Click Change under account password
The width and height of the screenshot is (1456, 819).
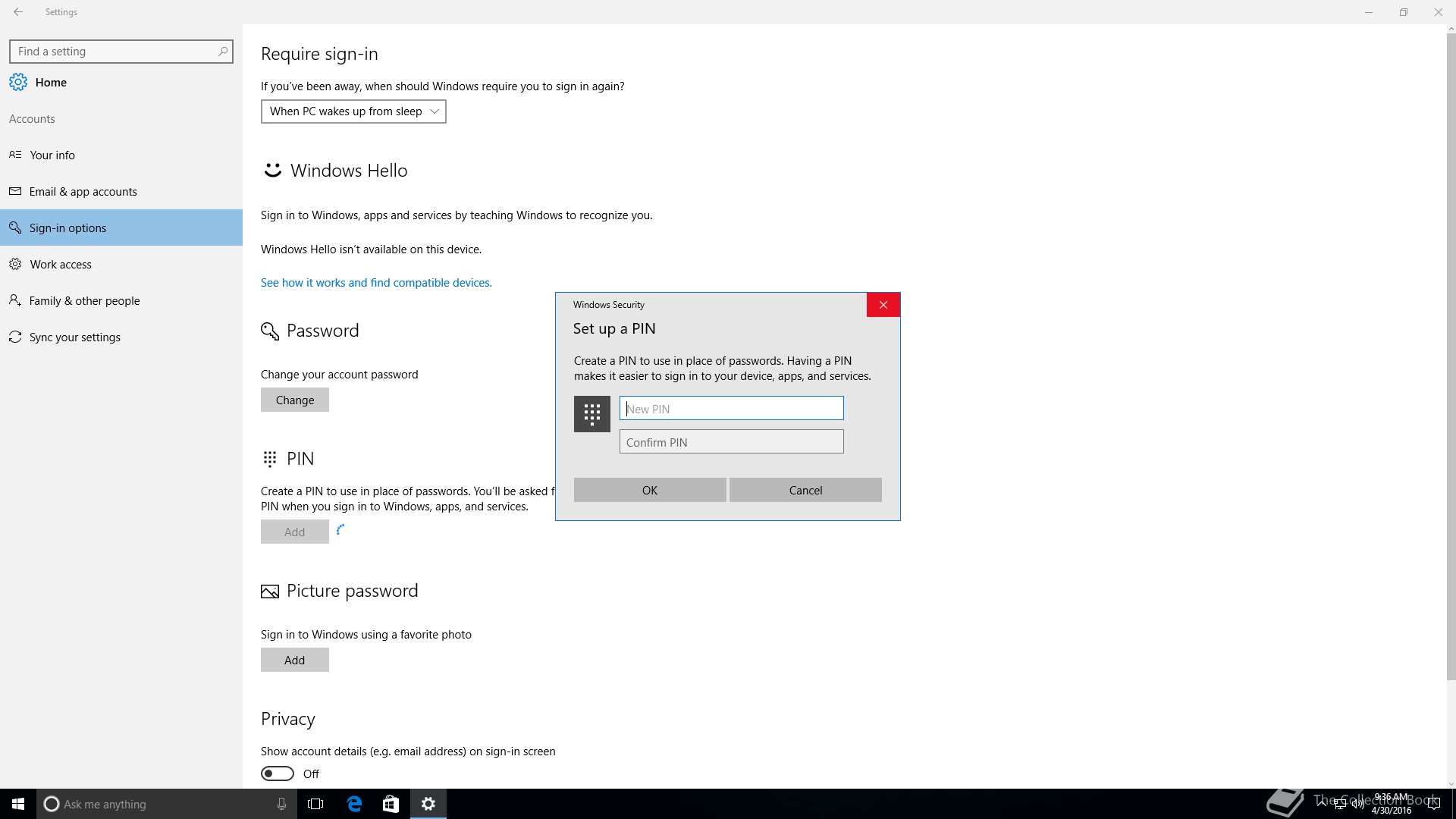pos(295,400)
